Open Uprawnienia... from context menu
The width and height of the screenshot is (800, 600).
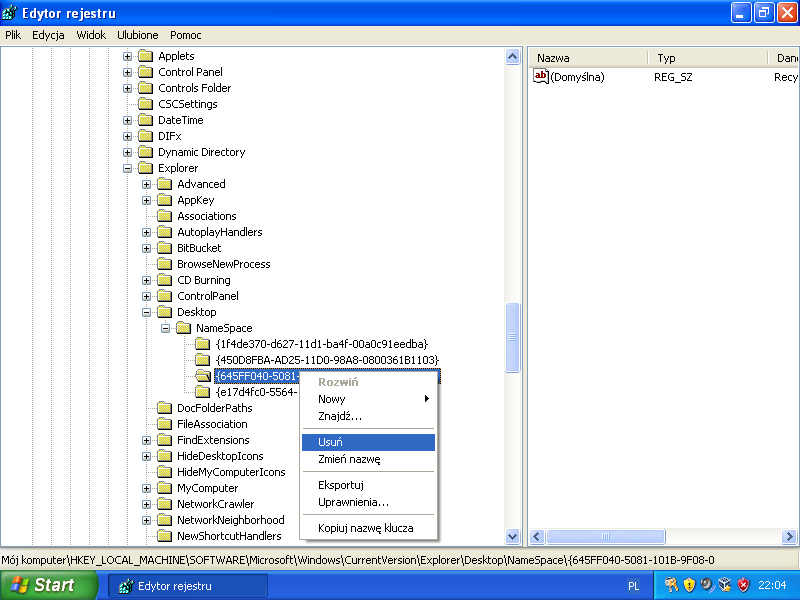[x=368, y=503]
